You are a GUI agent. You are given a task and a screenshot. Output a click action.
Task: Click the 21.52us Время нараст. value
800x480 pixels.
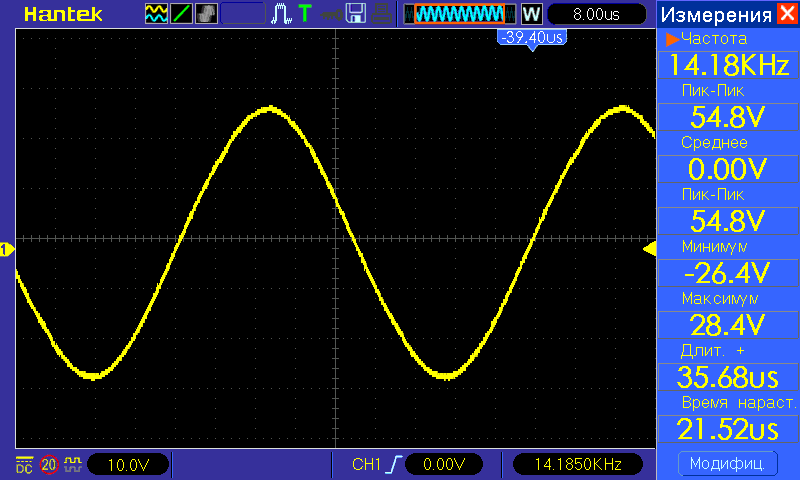pyautogui.click(x=728, y=429)
